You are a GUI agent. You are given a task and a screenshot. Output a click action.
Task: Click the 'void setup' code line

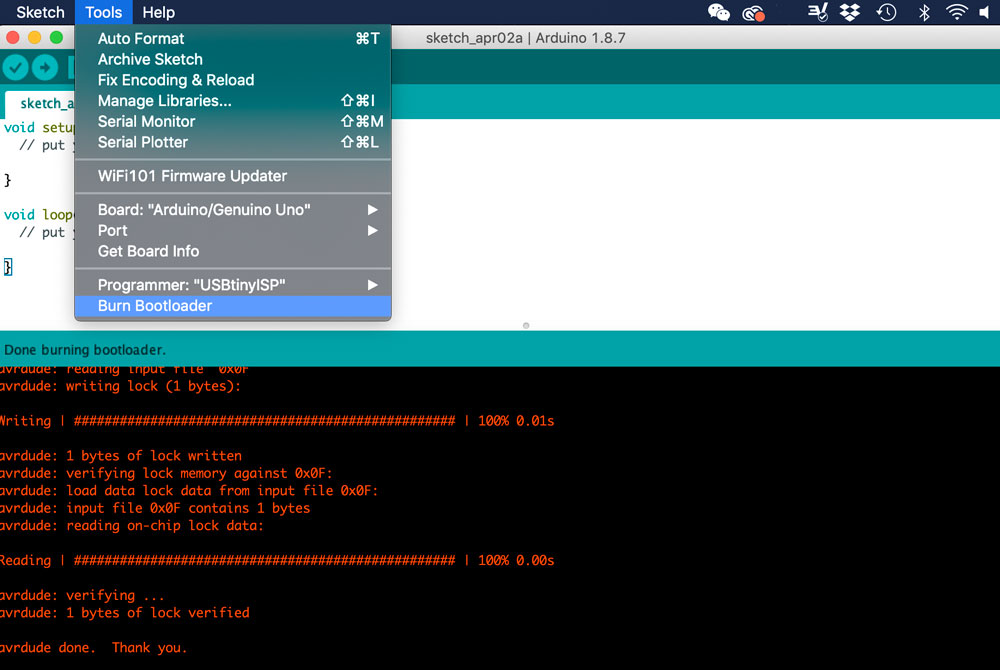tap(39, 127)
